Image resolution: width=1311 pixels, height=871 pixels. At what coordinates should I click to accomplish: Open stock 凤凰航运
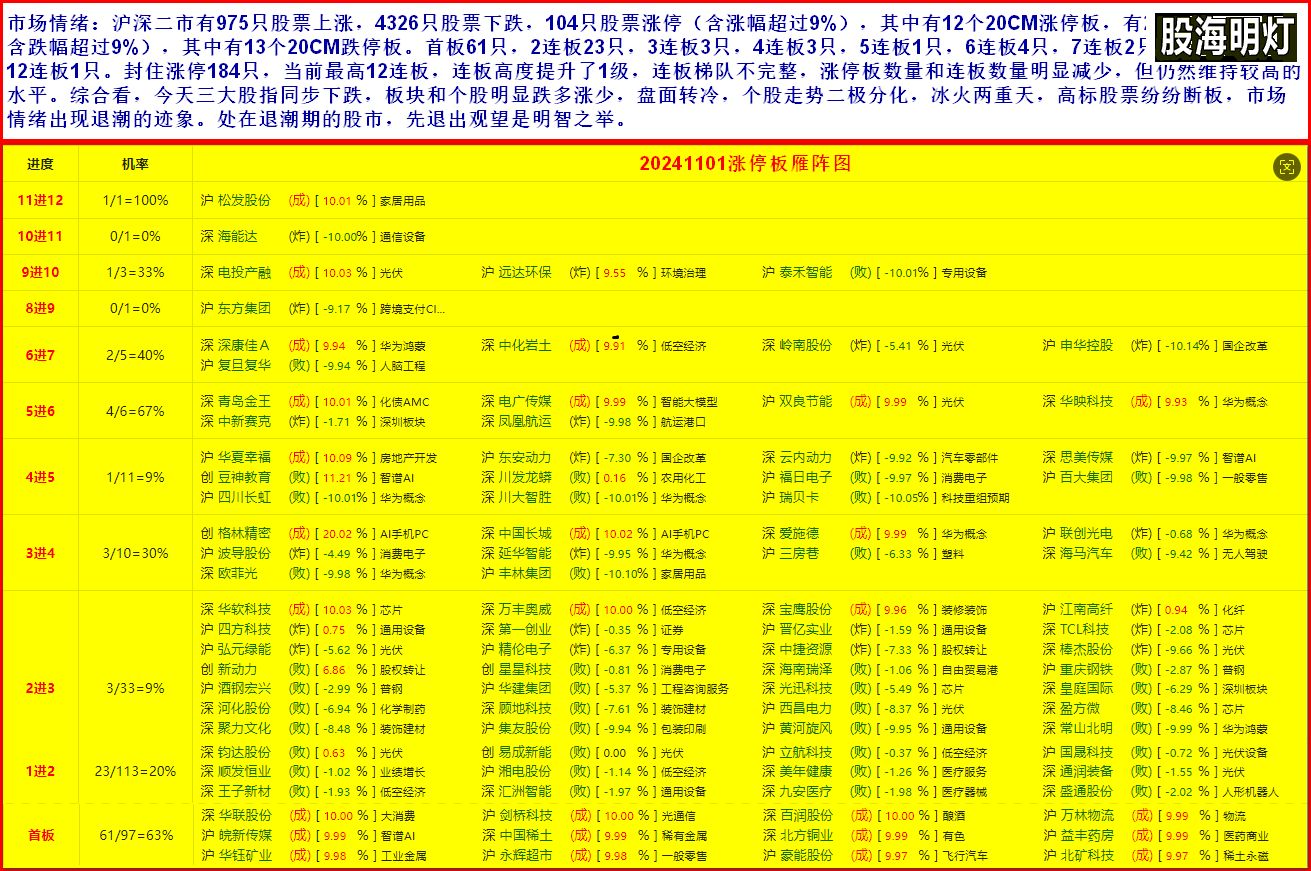(525, 421)
